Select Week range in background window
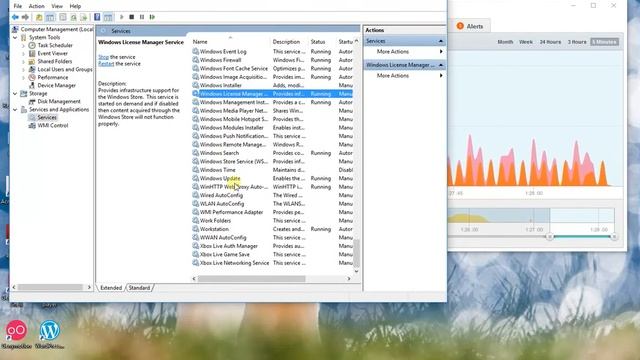 (526, 42)
